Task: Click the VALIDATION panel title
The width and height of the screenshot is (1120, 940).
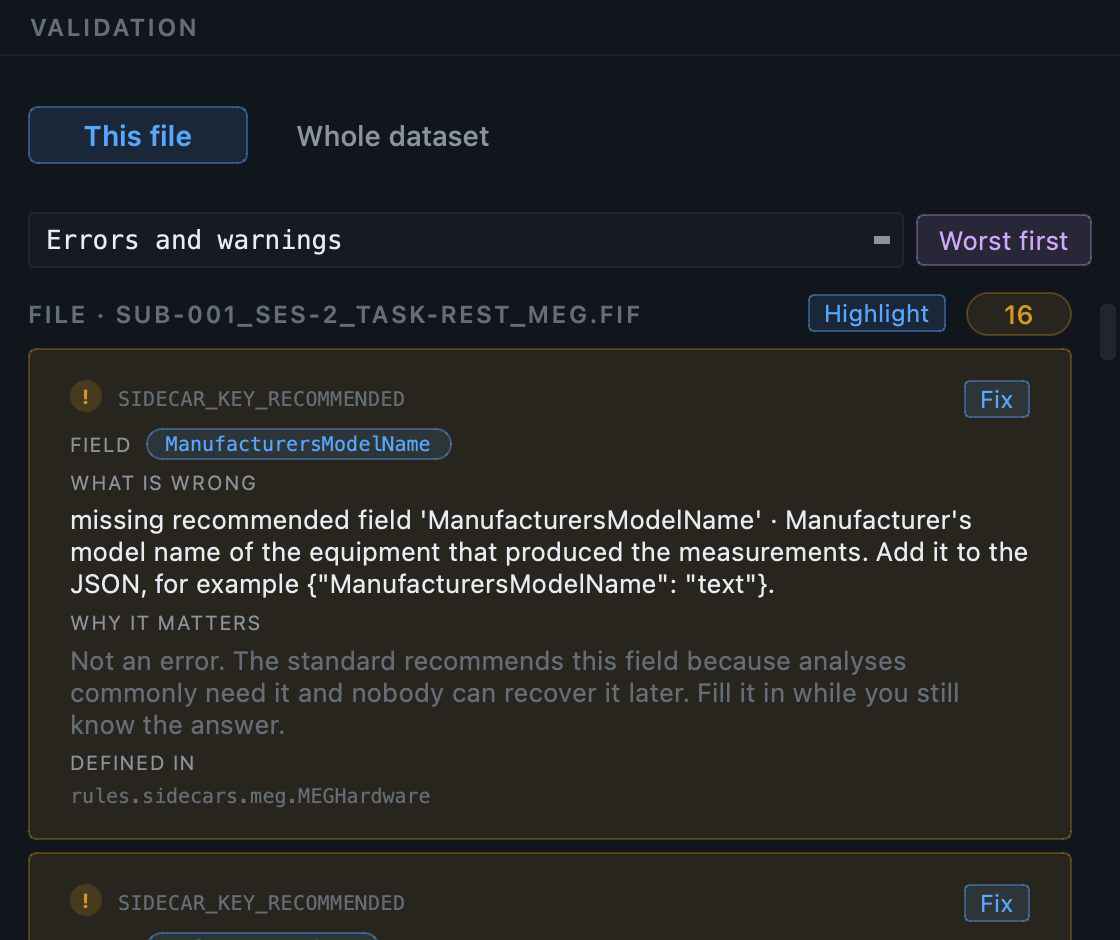Action: [x=114, y=28]
